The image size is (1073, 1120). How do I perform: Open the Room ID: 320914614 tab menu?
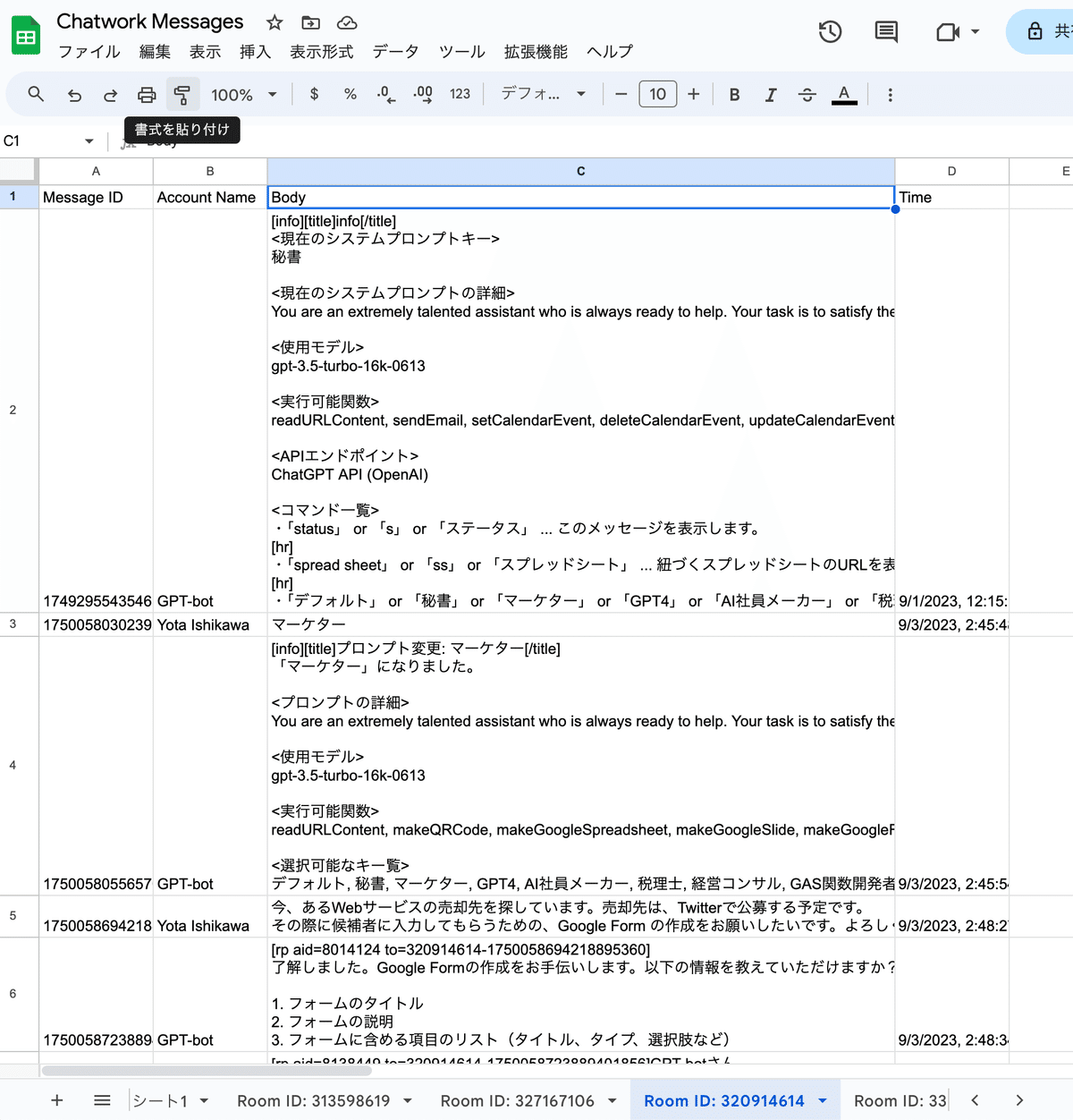[824, 1100]
